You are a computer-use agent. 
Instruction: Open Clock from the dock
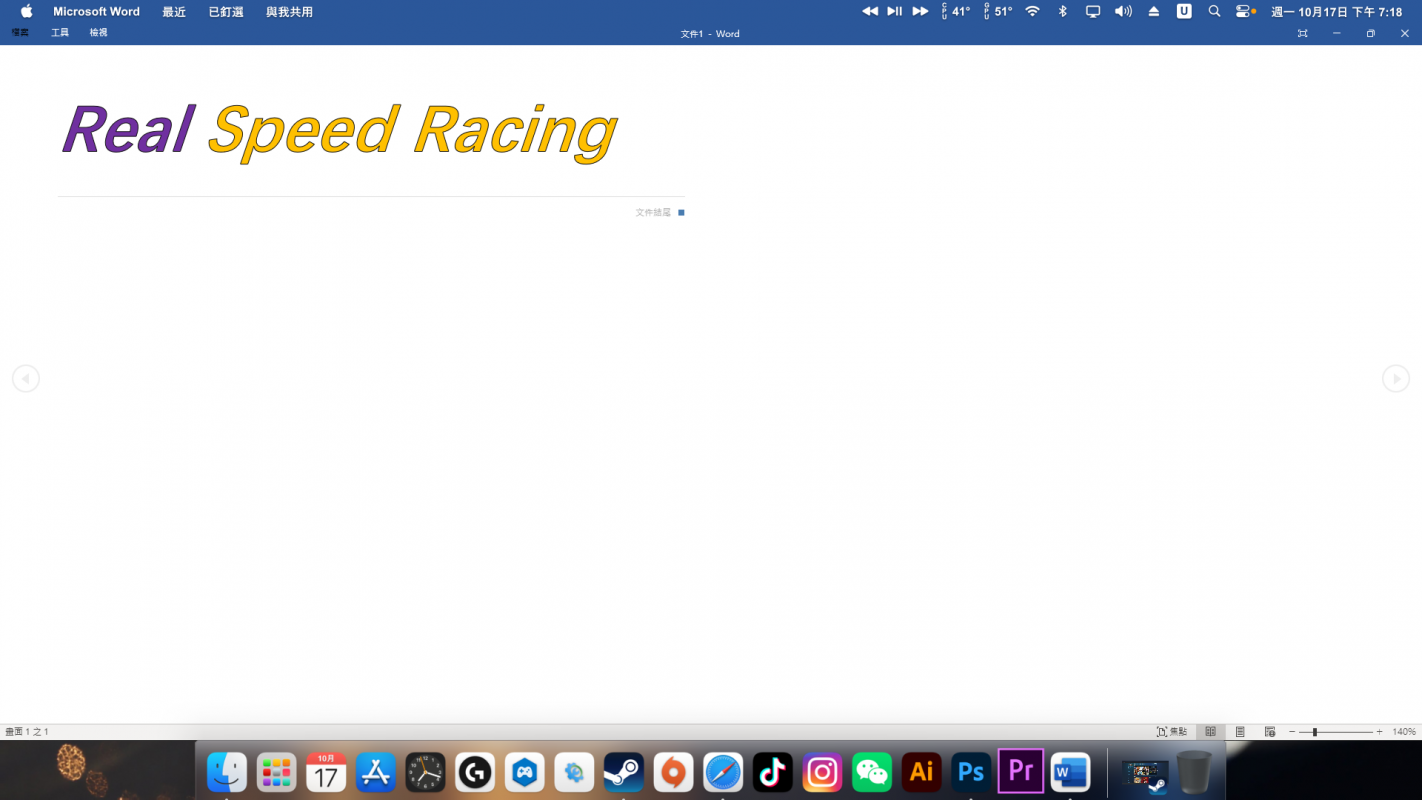[425, 772]
